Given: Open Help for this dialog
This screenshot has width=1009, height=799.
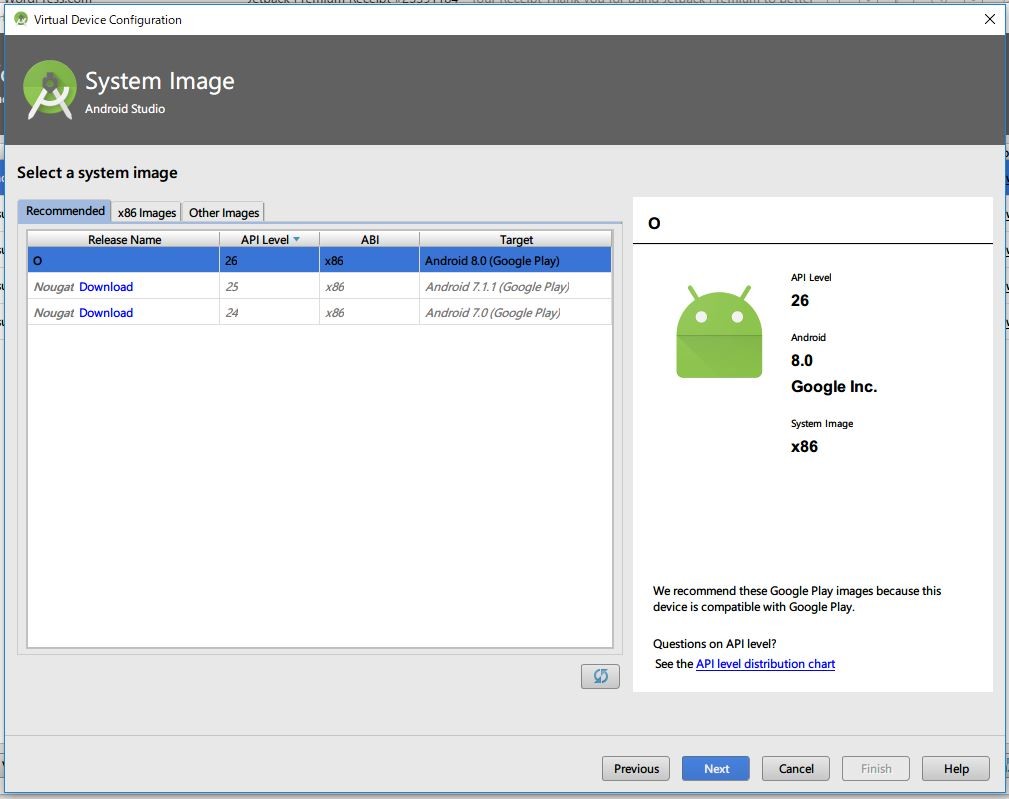Looking at the screenshot, I should coord(956,769).
